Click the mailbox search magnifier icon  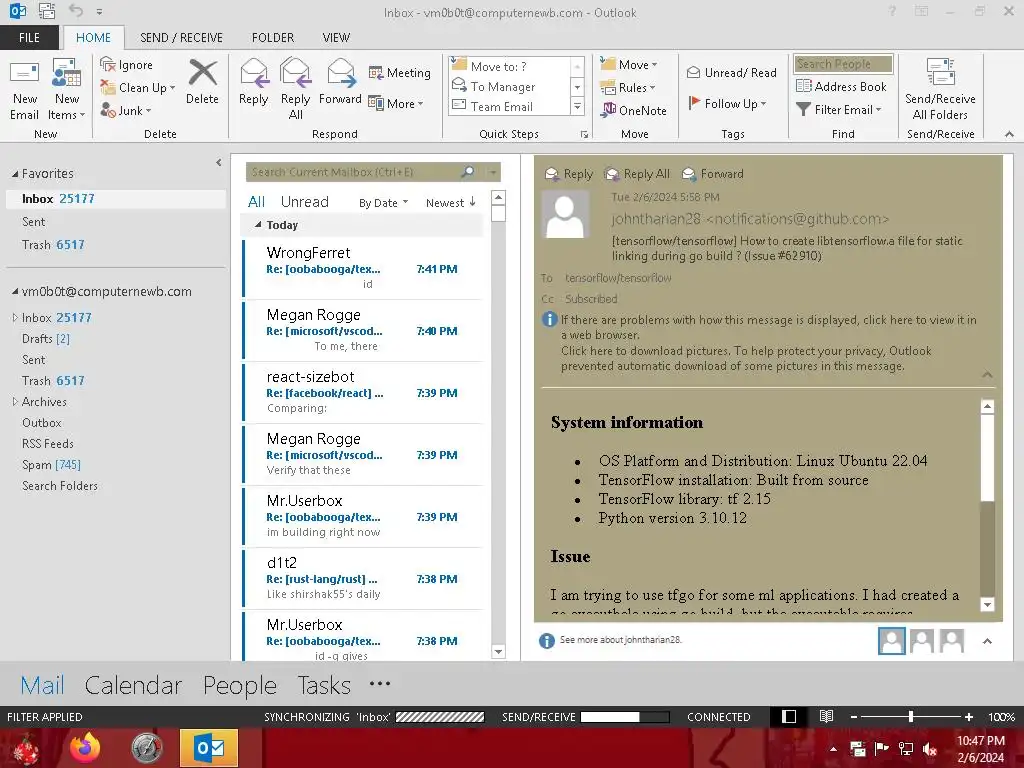[x=468, y=172]
